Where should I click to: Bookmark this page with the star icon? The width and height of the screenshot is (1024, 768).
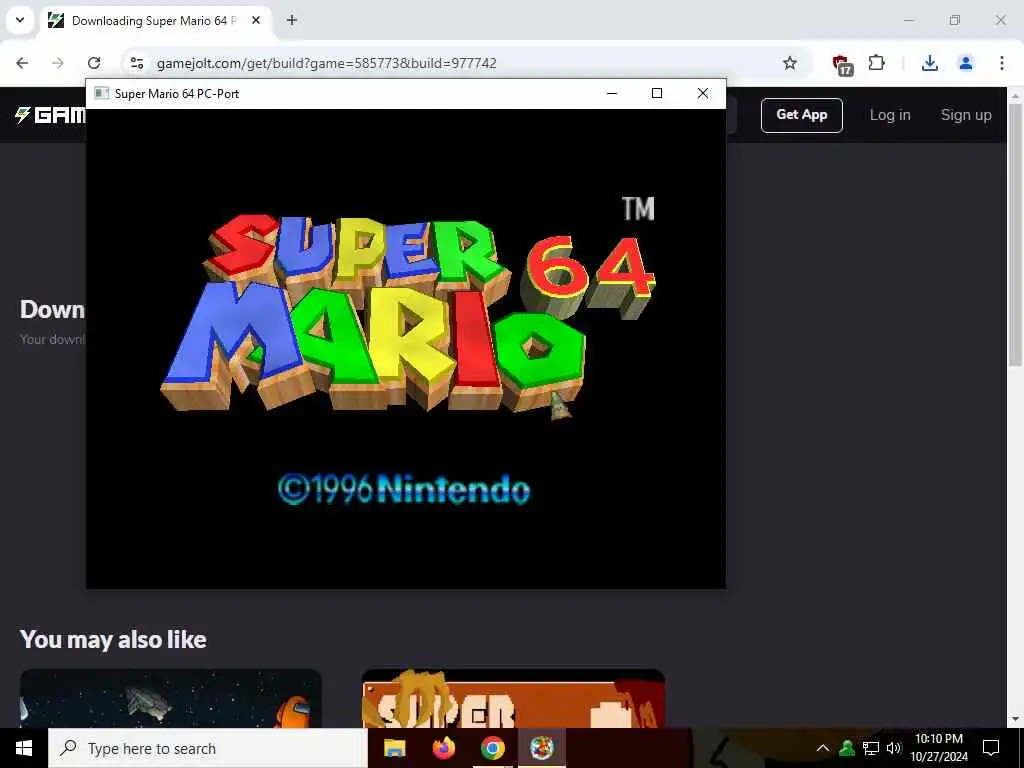(x=790, y=63)
